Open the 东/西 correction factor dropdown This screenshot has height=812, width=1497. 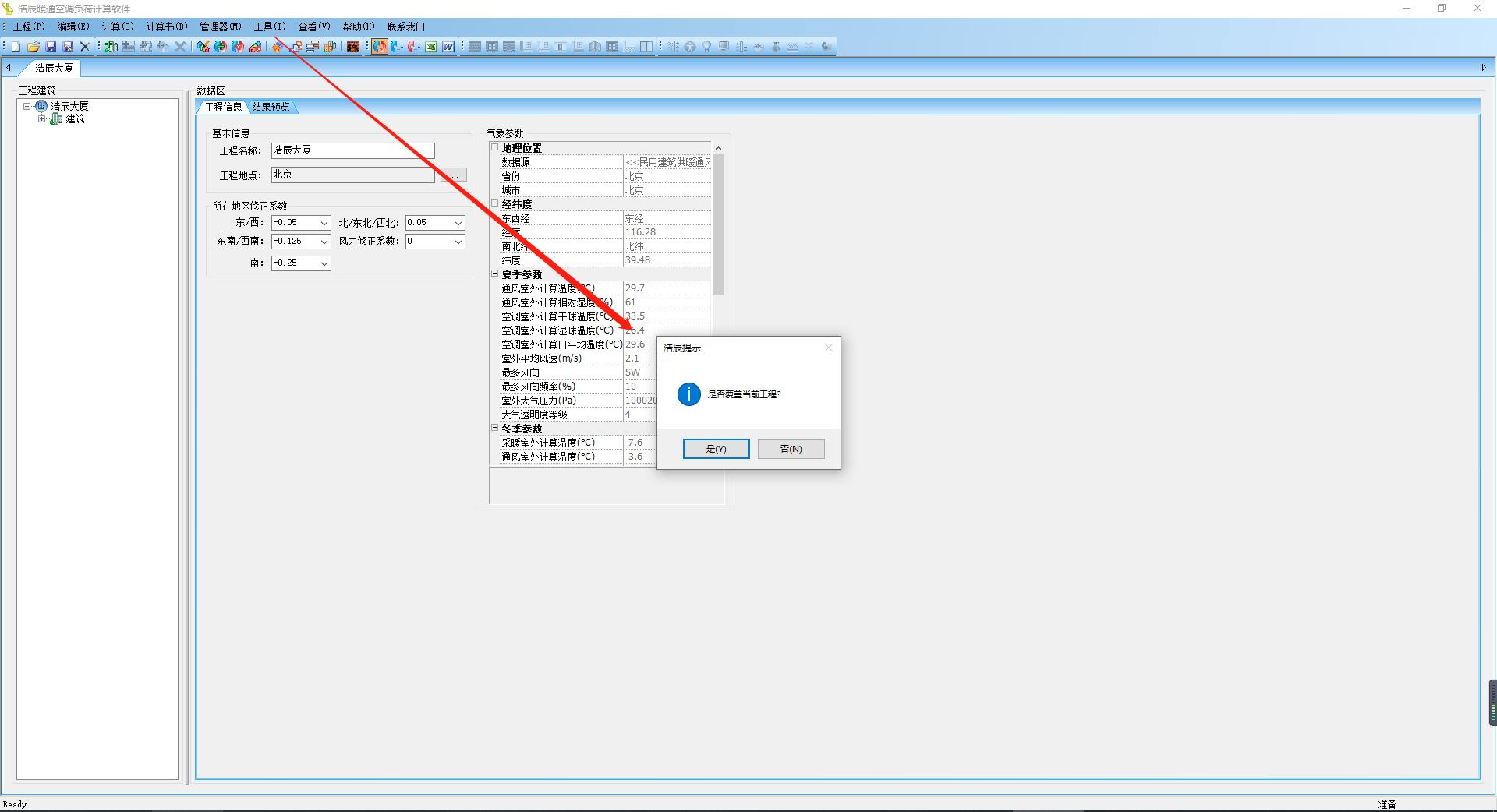324,223
